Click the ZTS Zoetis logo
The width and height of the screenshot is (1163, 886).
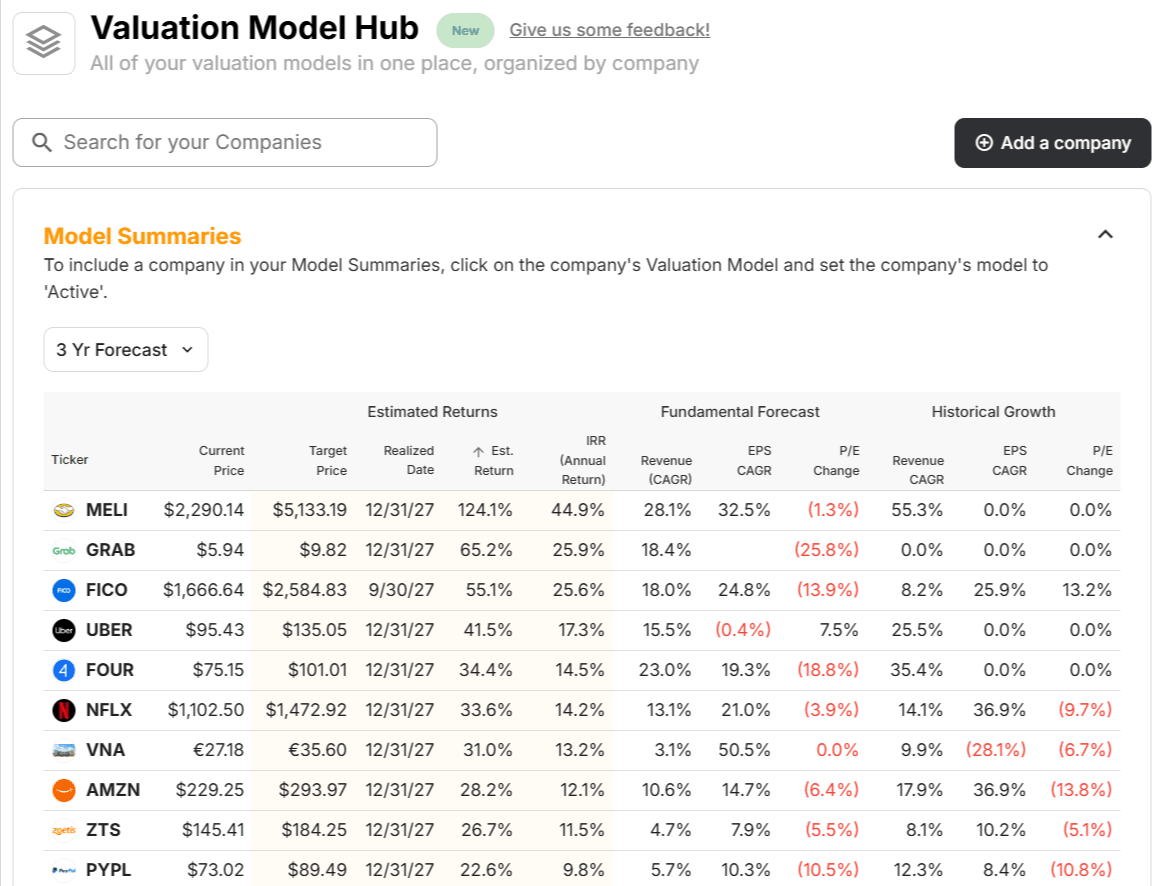click(64, 830)
